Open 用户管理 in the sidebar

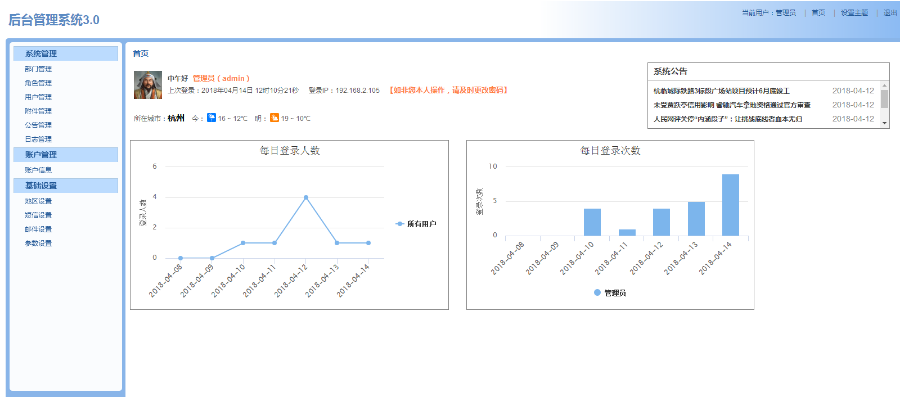click(38, 97)
